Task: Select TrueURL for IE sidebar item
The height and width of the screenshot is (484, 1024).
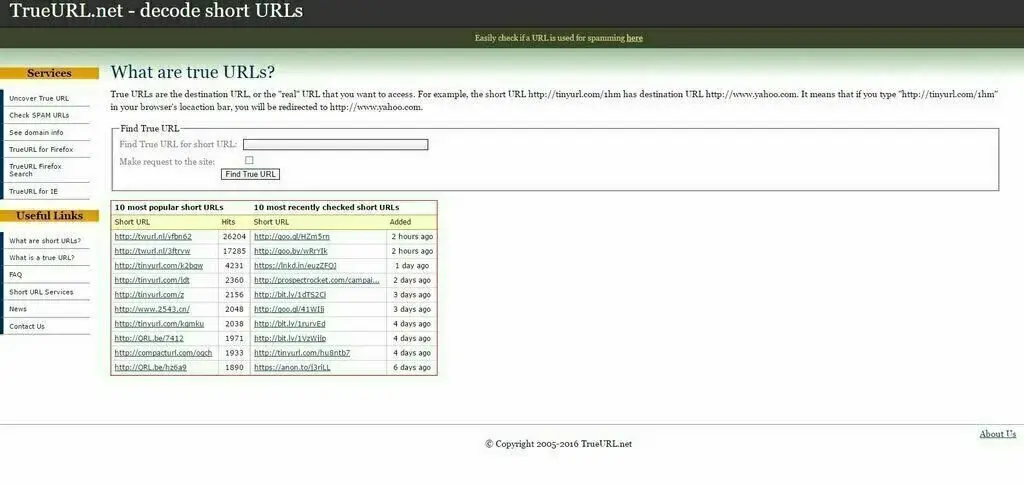Action: click(33, 191)
